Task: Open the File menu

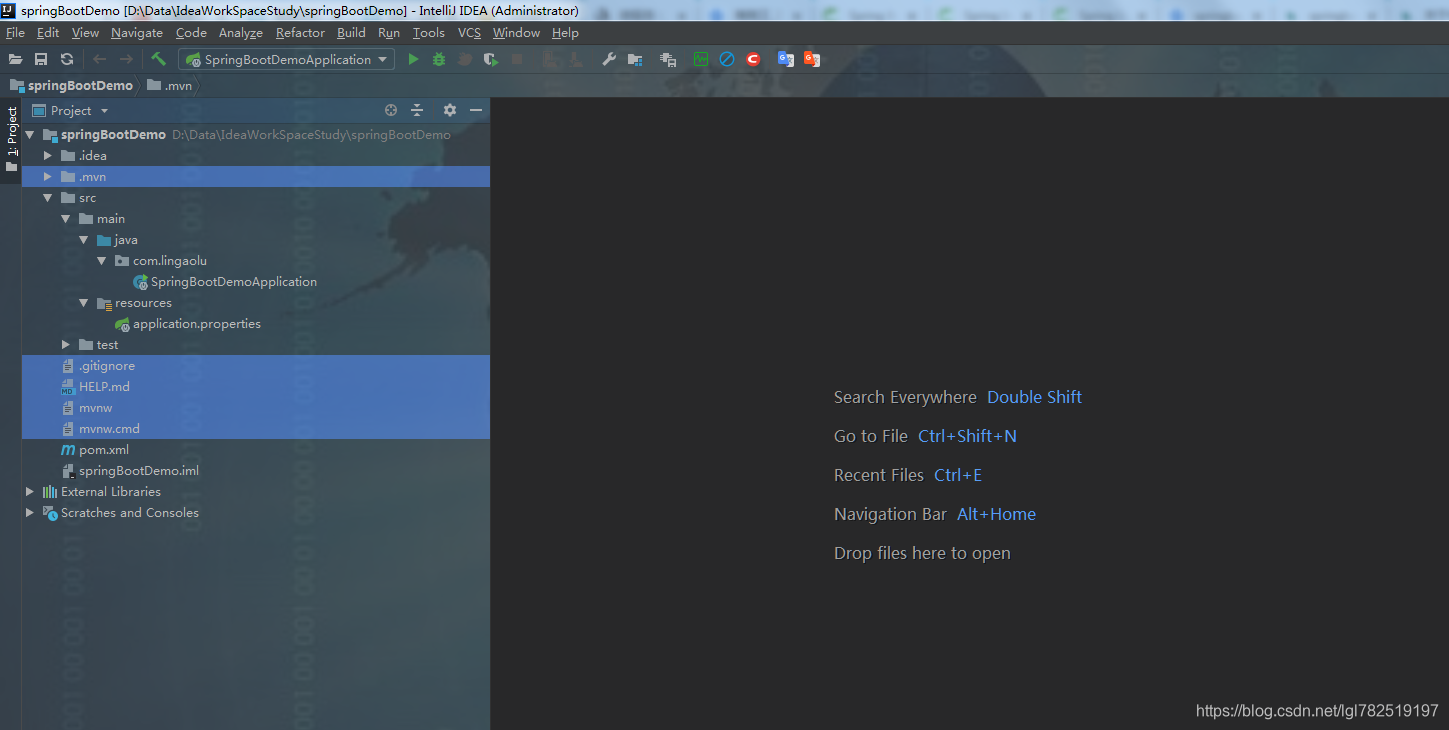Action: coord(15,33)
